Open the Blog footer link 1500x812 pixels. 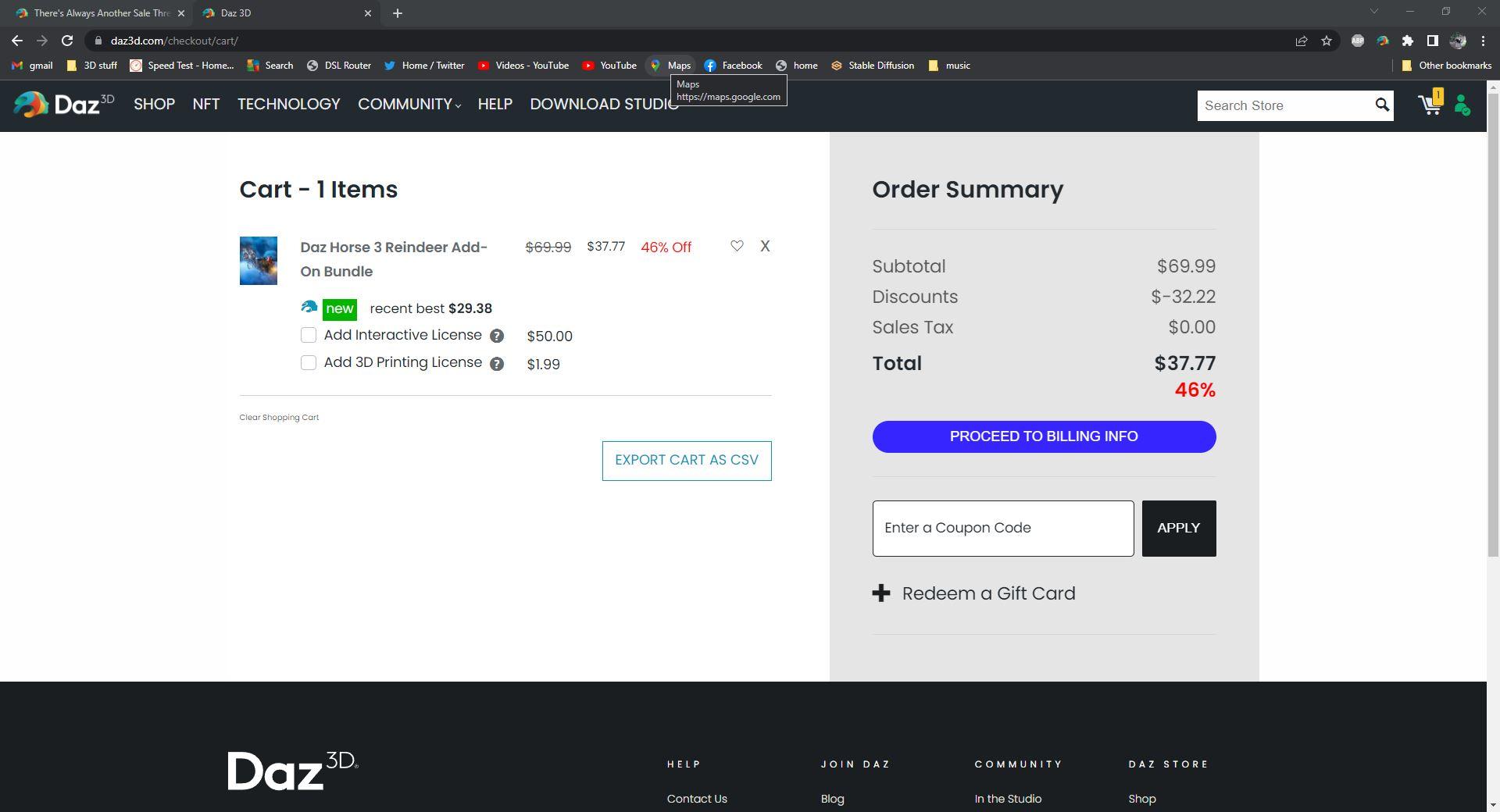pos(832,800)
